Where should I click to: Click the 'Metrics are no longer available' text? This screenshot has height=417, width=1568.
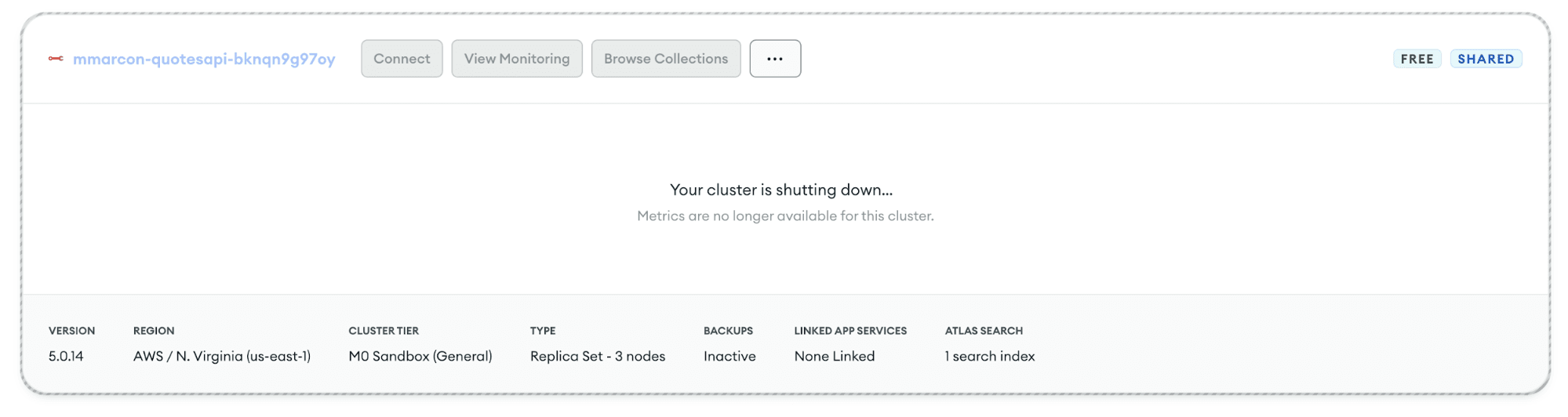pos(784,216)
